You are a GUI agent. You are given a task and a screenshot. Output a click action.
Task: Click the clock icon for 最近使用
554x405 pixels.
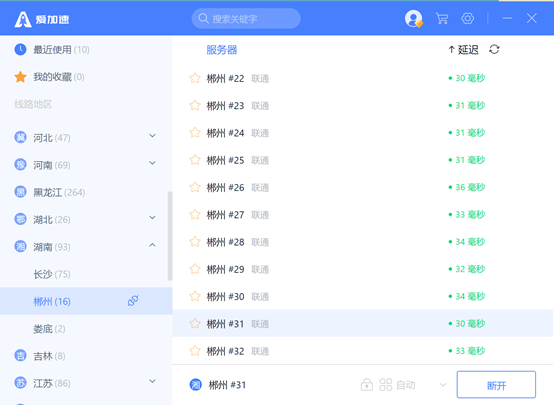tap(20, 49)
